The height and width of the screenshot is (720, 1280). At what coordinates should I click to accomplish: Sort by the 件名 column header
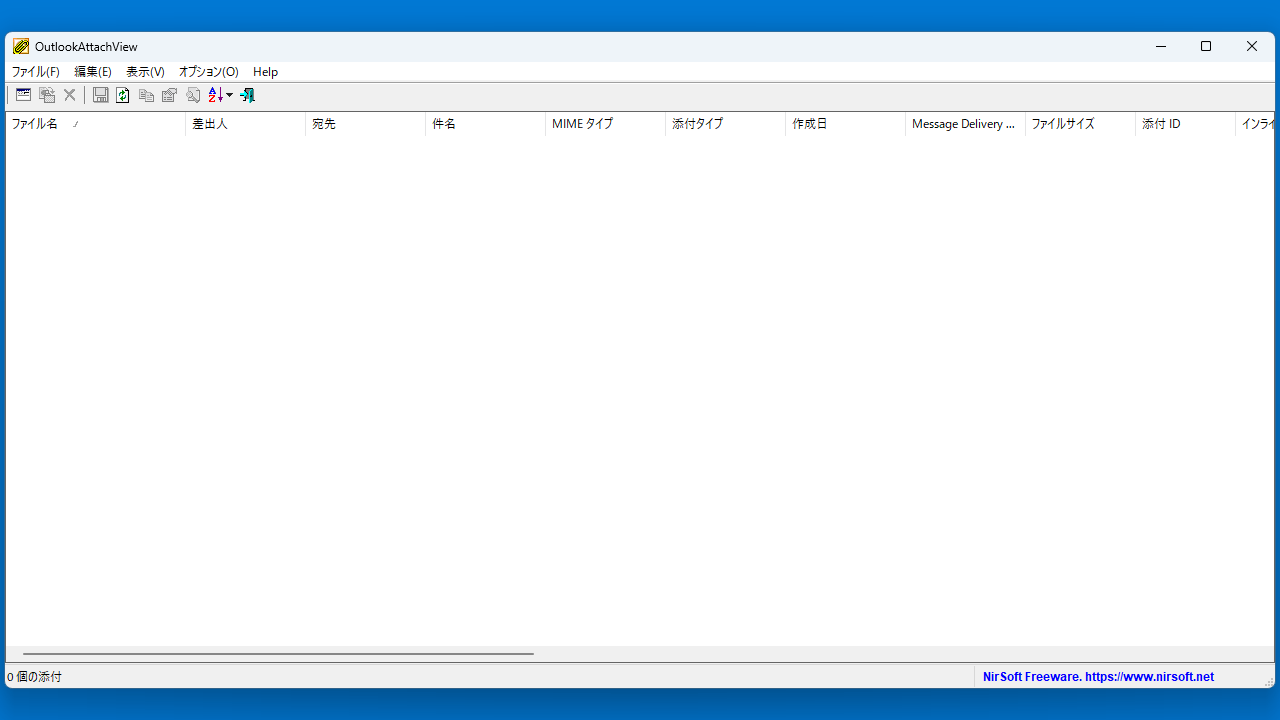click(486, 124)
